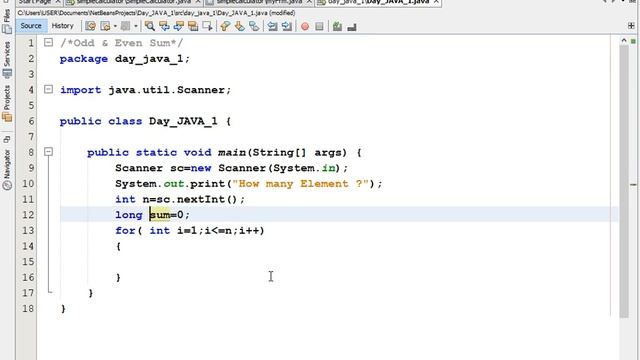Click 'i<=n' condition in the for loop

coord(218,231)
